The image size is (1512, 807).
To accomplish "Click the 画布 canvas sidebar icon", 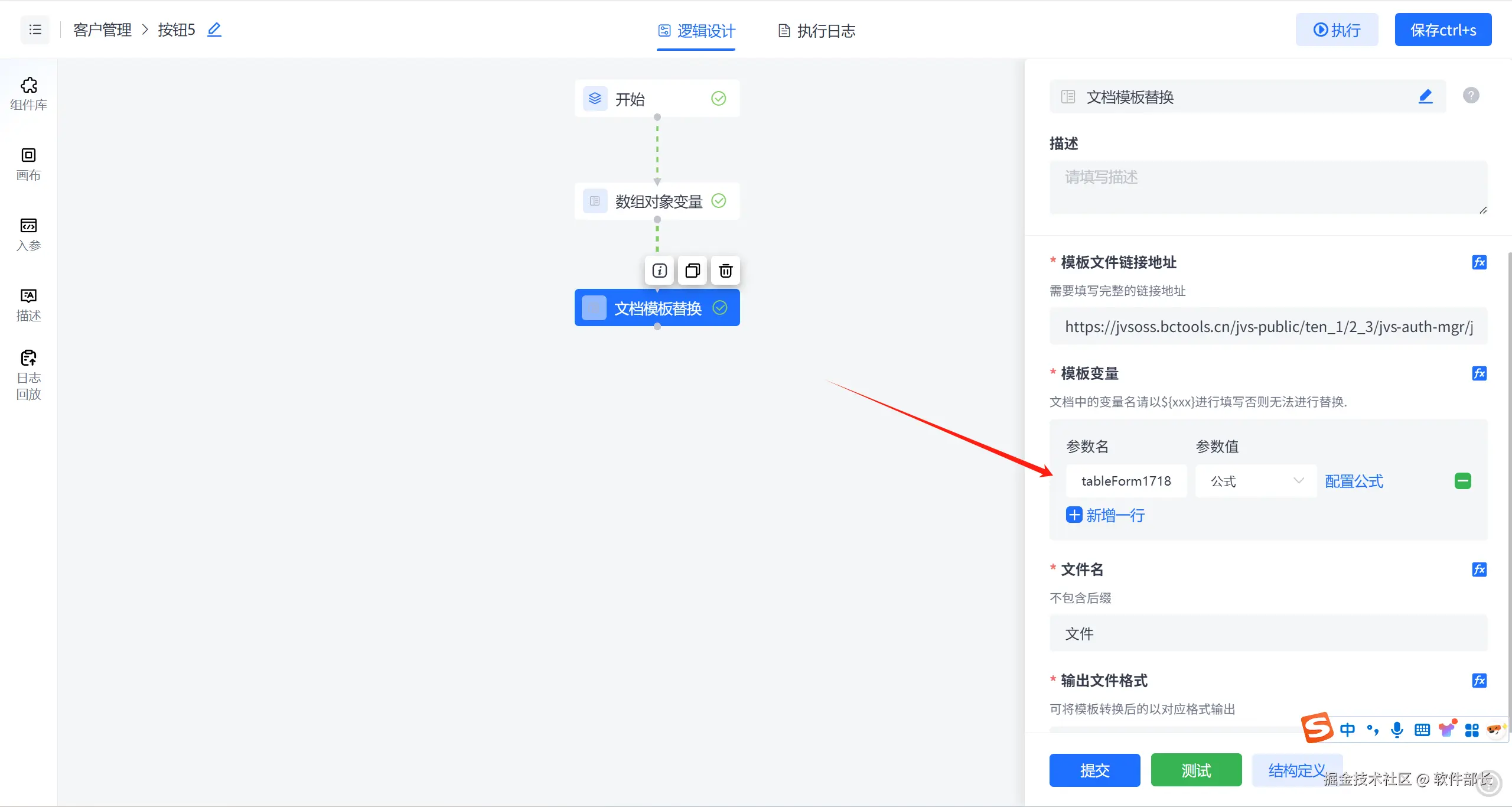I will coord(28,164).
